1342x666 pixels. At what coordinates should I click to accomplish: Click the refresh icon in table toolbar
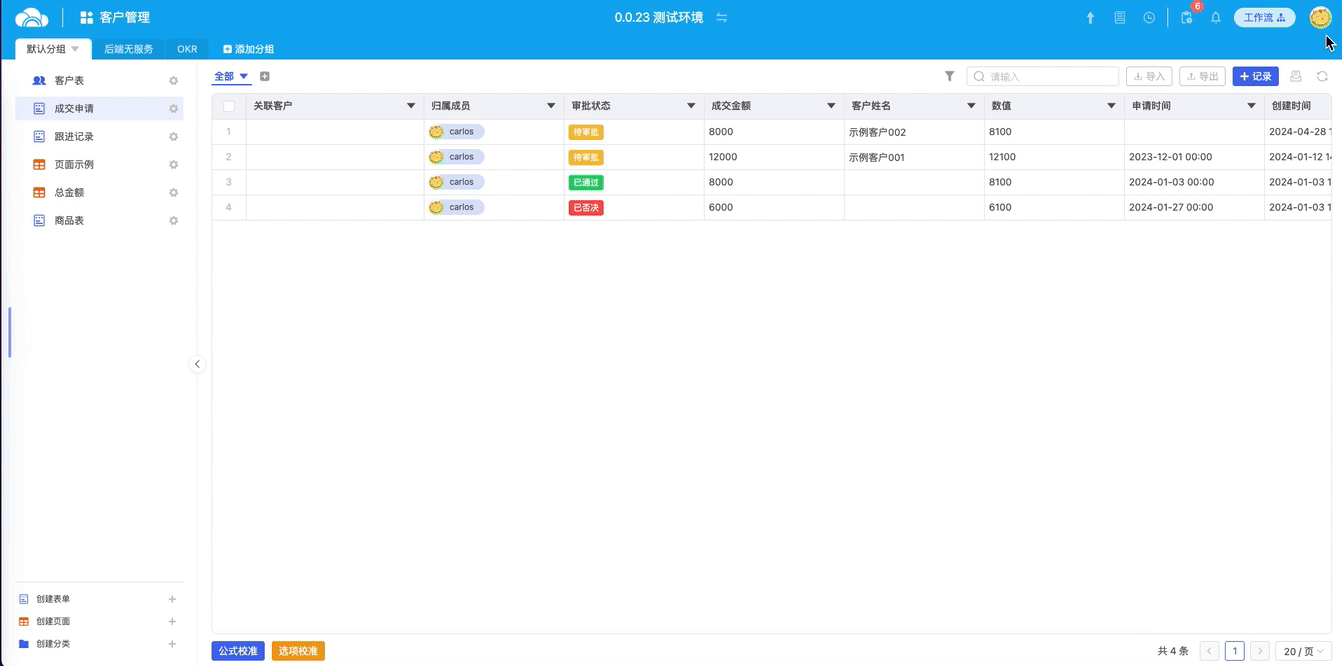click(1322, 76)
